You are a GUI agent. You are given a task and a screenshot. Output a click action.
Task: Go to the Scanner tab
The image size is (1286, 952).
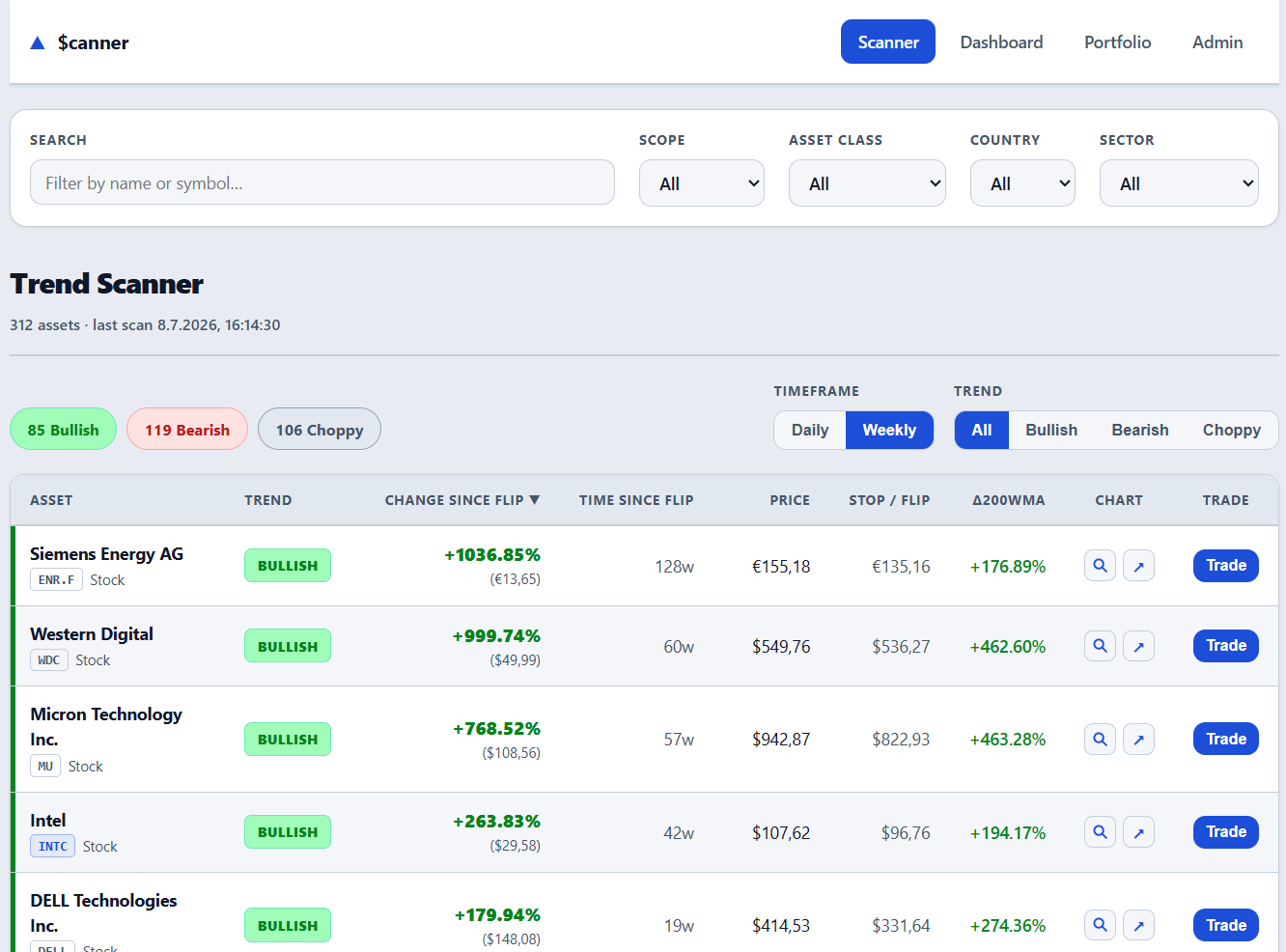(x=888, y=42)
